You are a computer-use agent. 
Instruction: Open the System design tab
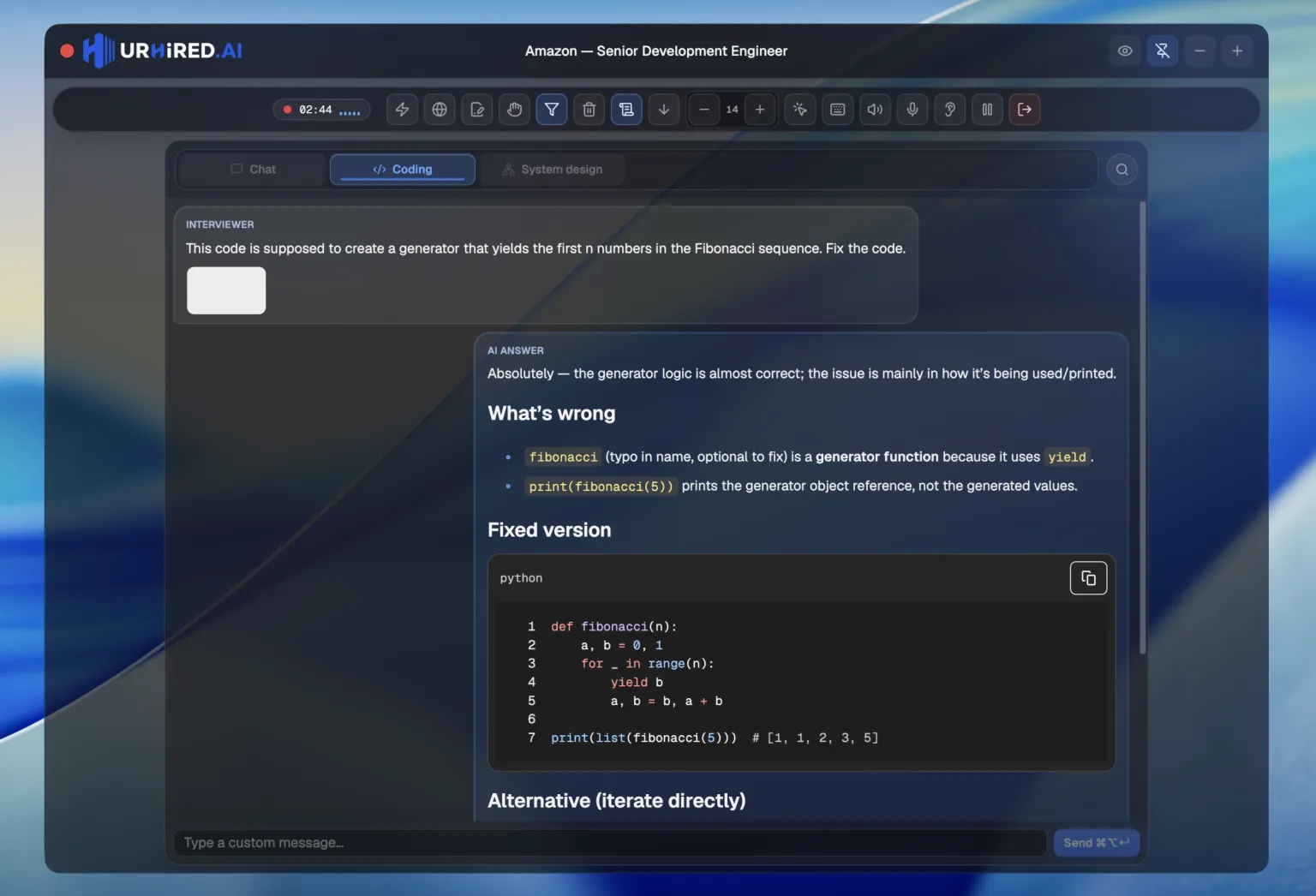(x=552, y=170)
